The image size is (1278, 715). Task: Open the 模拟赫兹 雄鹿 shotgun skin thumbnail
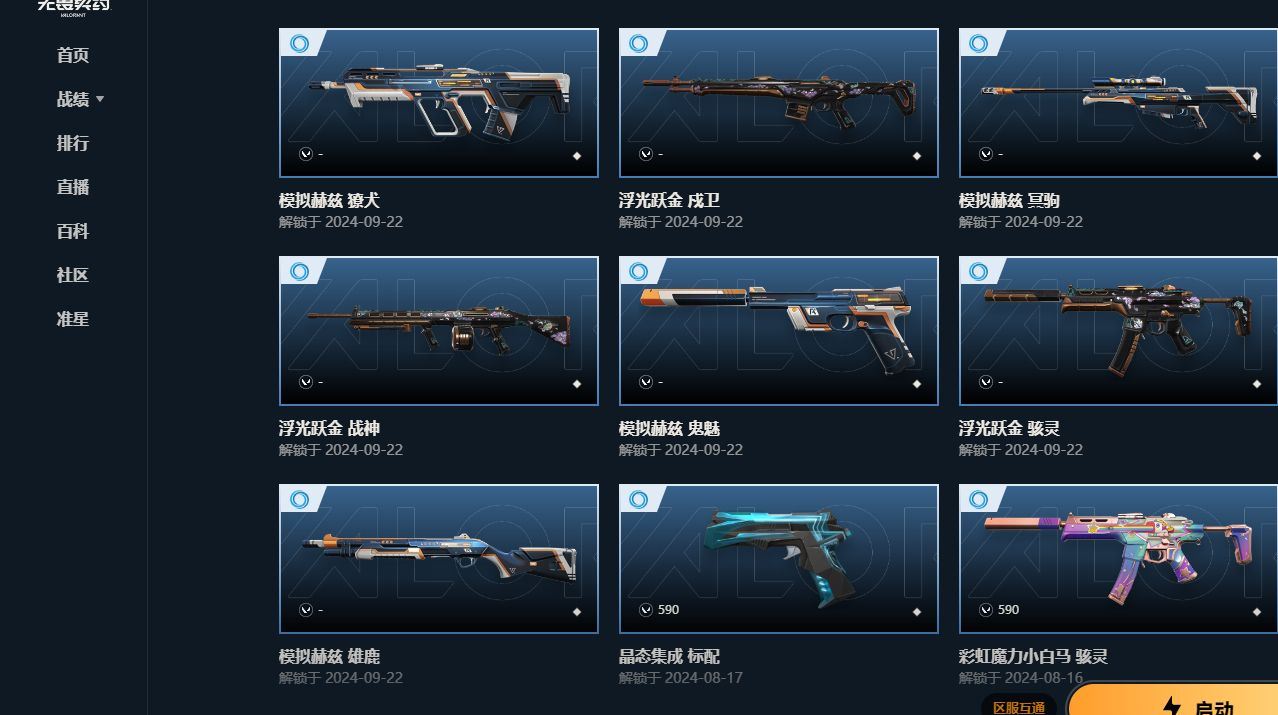pos(439,559)
